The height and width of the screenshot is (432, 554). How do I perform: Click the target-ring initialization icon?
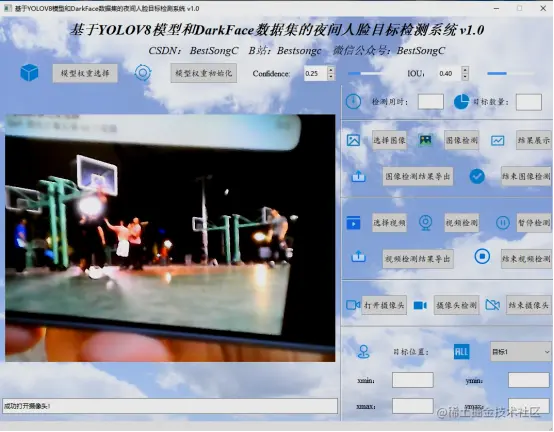(143, 73)
